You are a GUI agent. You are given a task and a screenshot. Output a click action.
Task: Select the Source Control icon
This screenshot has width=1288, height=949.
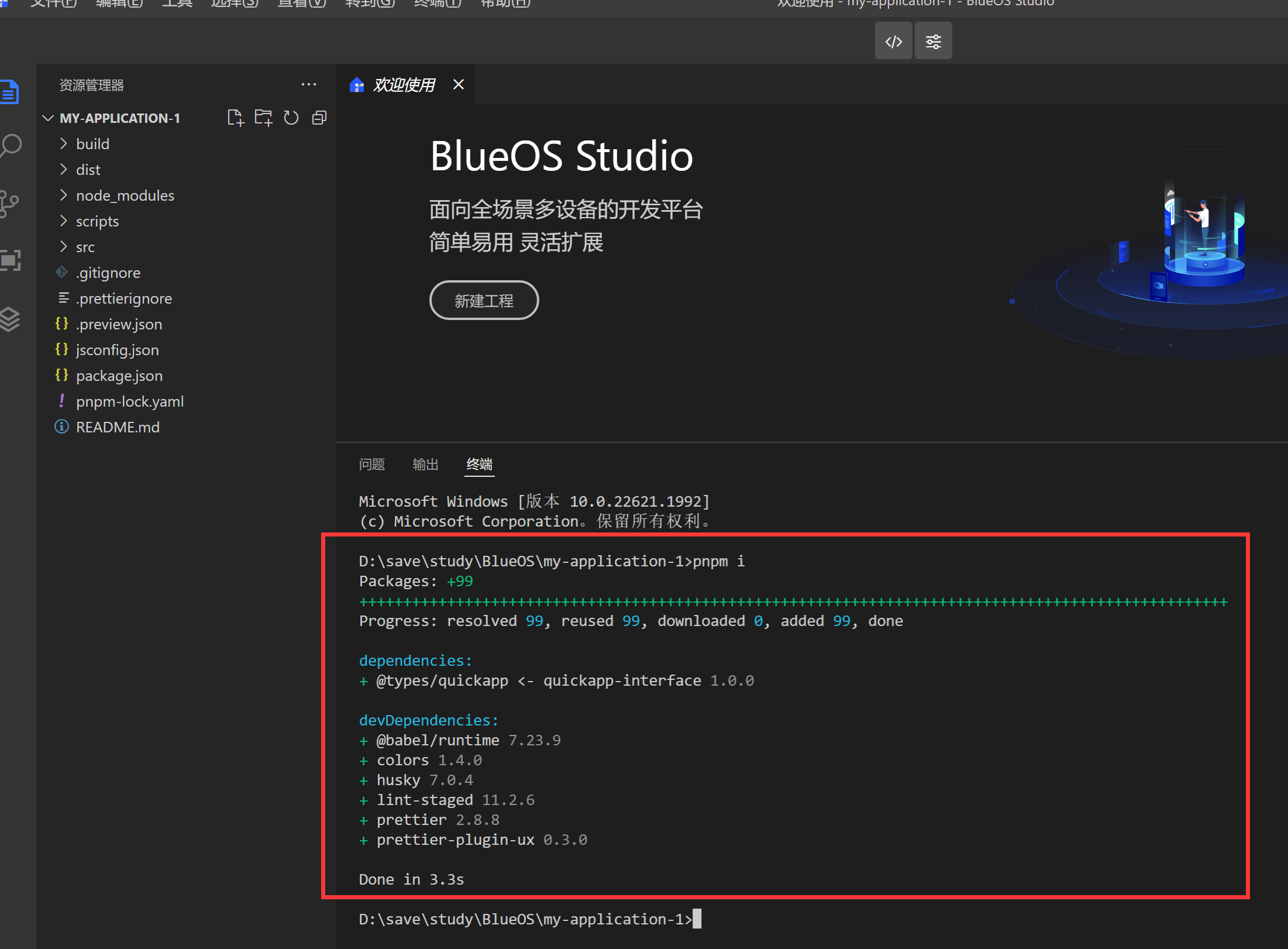tap(11, 203)
